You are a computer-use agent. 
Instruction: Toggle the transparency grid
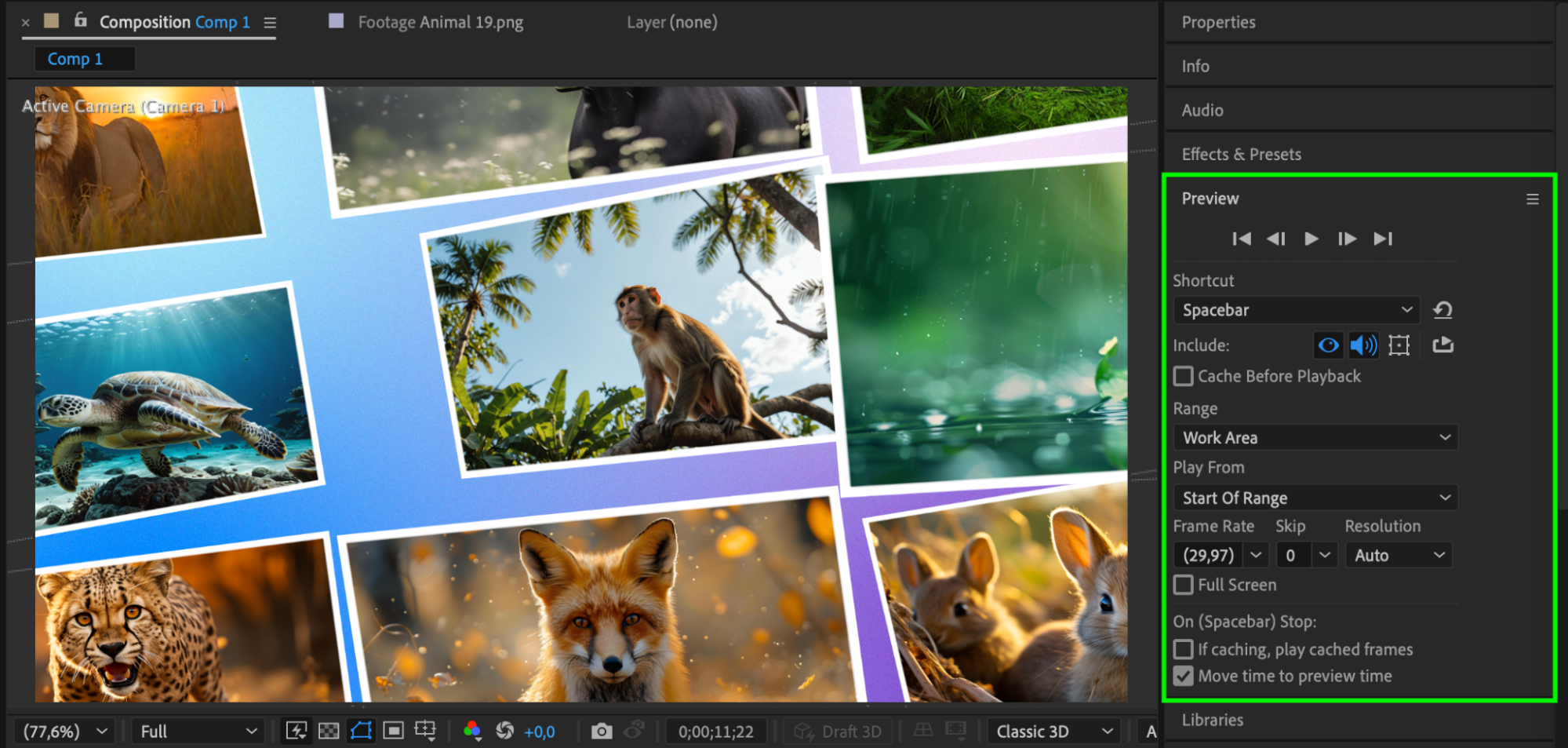(x=329, y=732)
